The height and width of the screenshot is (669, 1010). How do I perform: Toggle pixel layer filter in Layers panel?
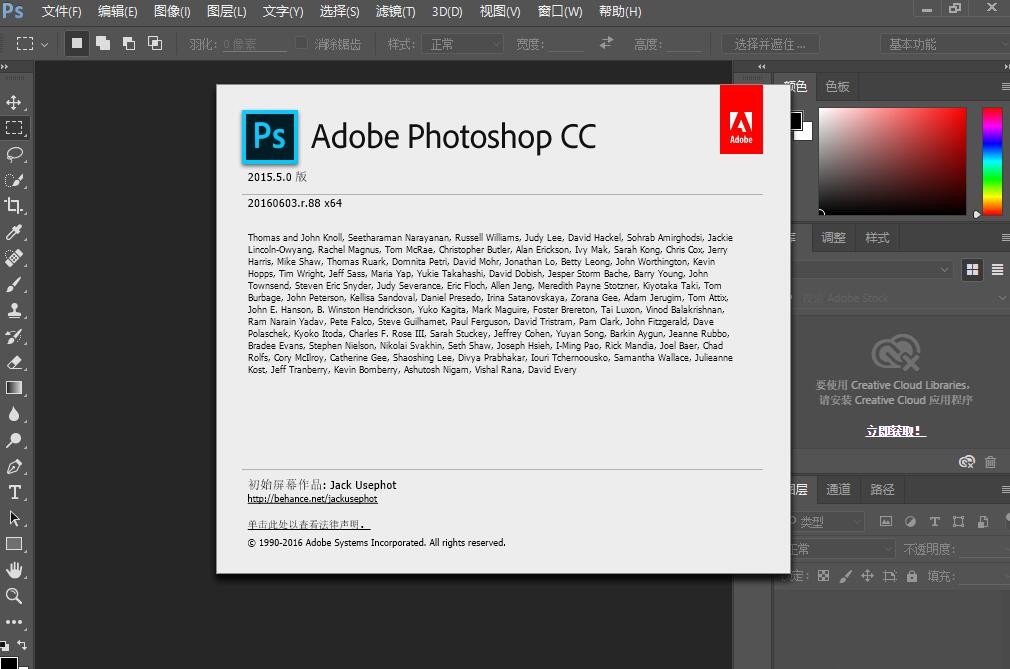tap(886, 521)
